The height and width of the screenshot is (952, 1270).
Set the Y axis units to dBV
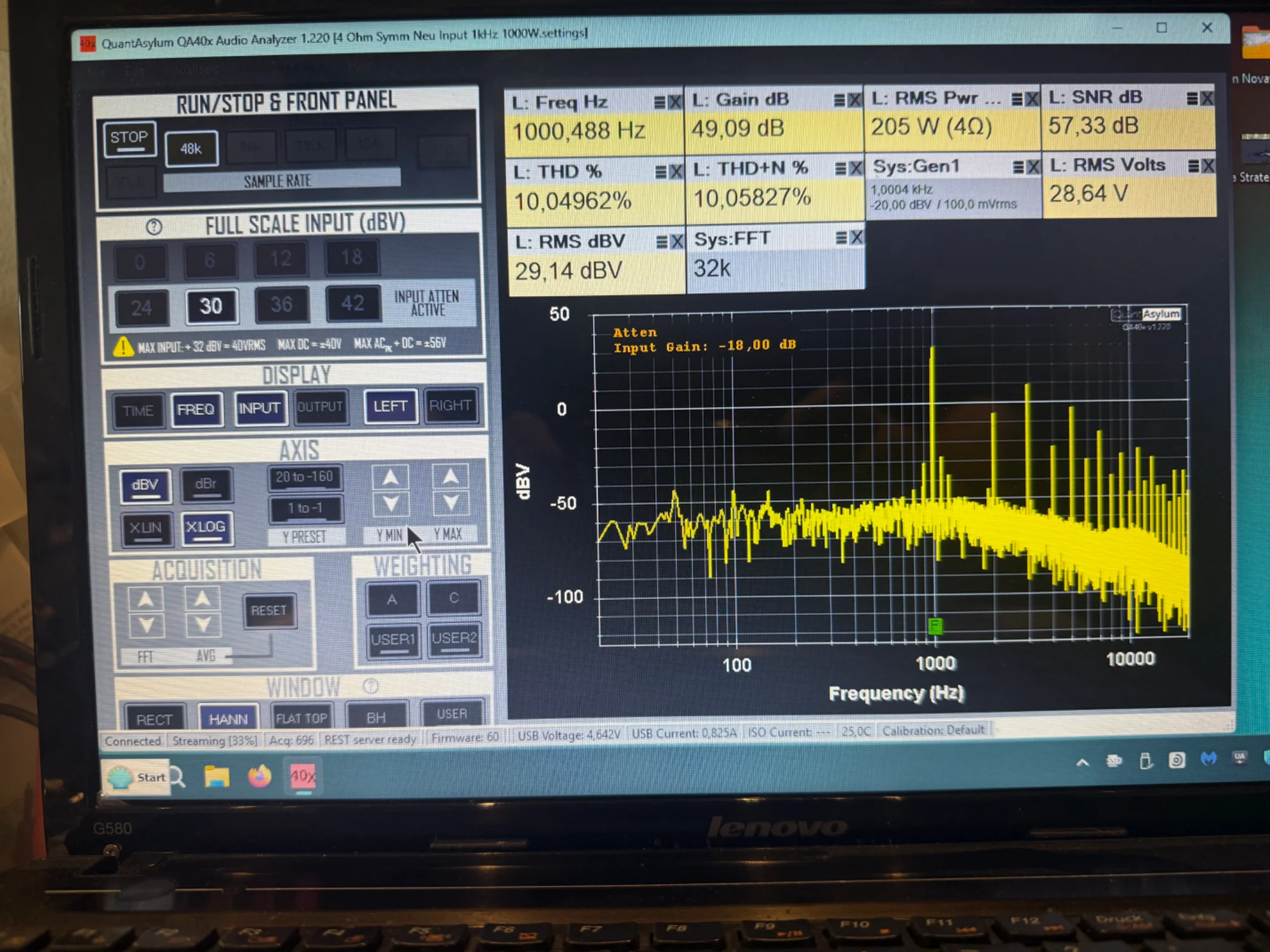coord(145,486)
